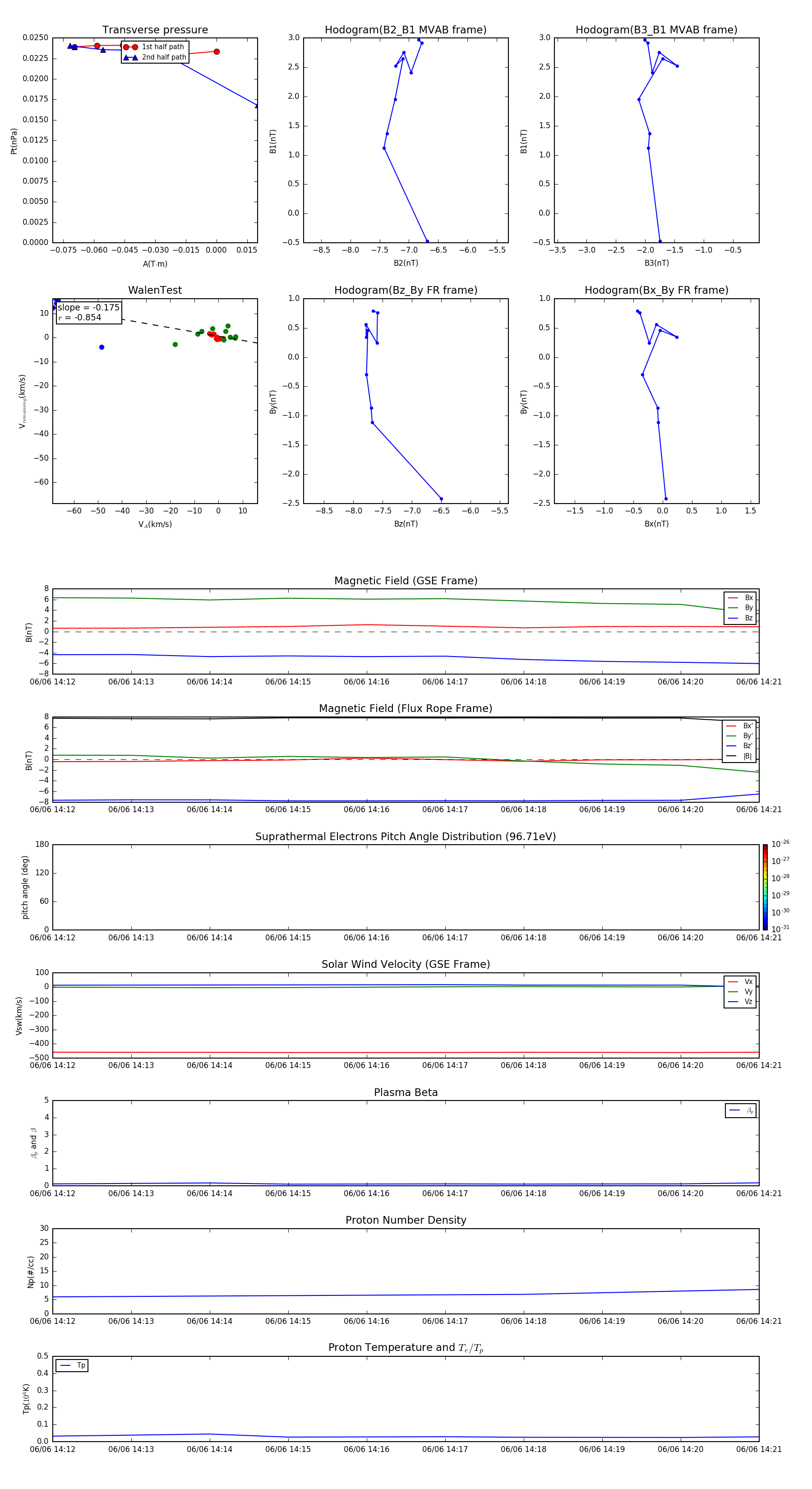The image size is (812, 1489).
Task: Click the Bz(nT) x-axis label
Action: click(x=406, y=524)
